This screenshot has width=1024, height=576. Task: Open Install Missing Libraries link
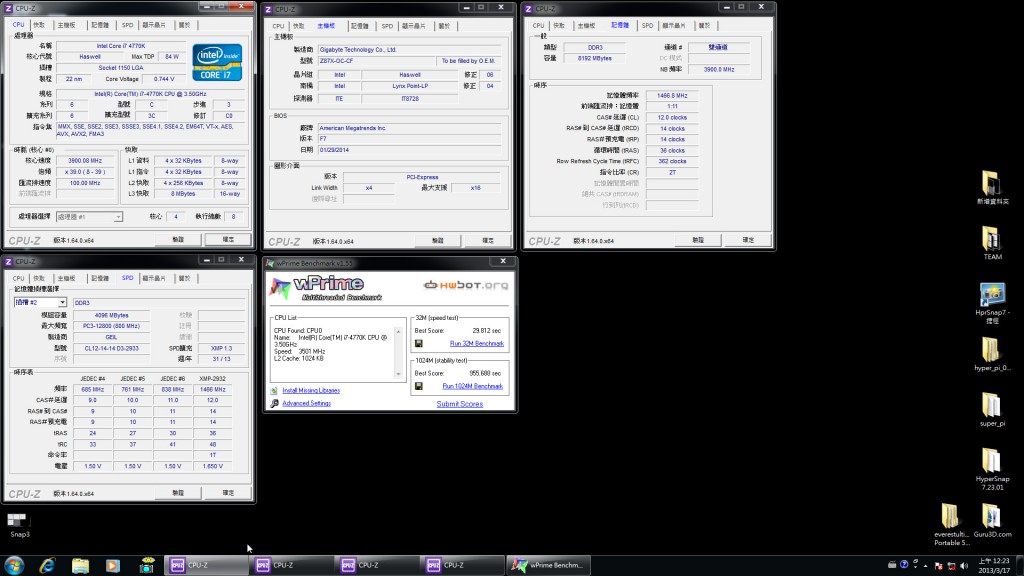[311, 391]
